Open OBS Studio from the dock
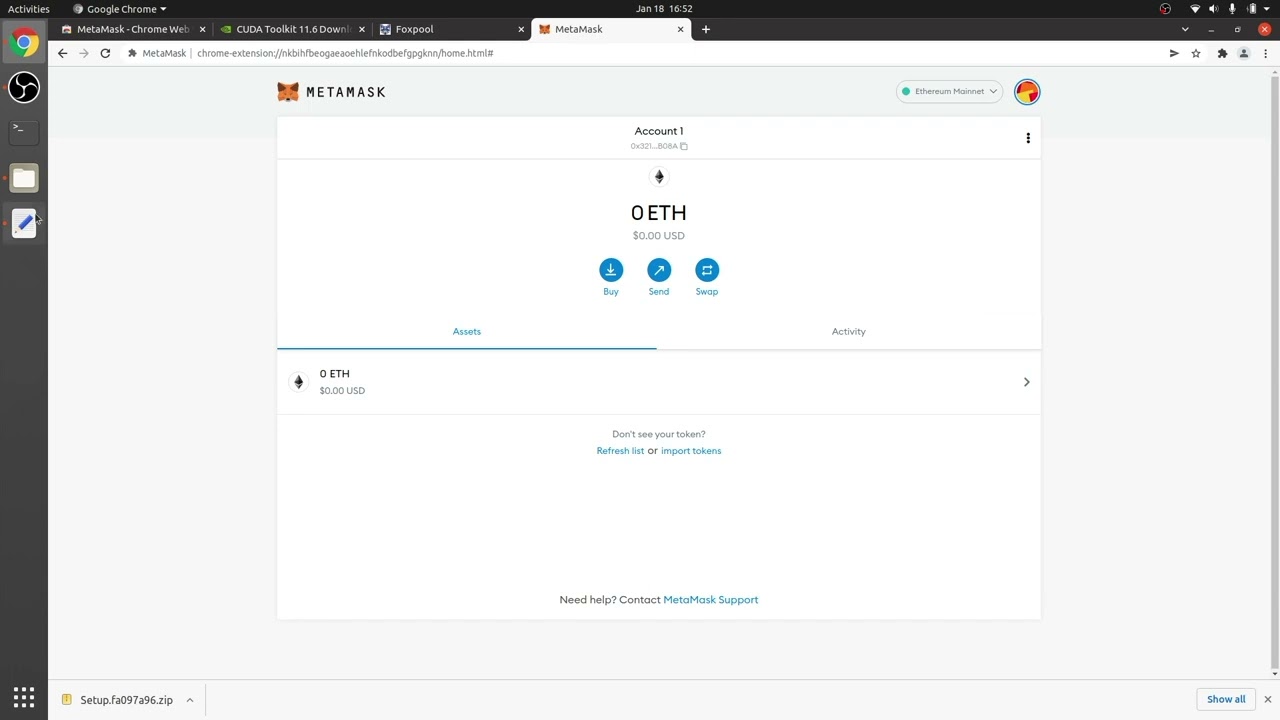This screenshot has height=720, width=1280. 24,87
